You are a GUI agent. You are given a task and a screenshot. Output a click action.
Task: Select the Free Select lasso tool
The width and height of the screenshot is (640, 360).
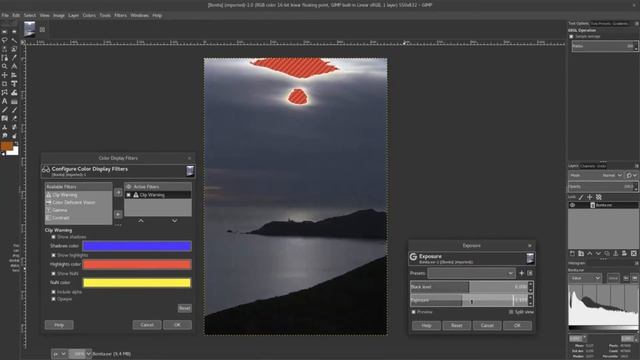point(4,40)
